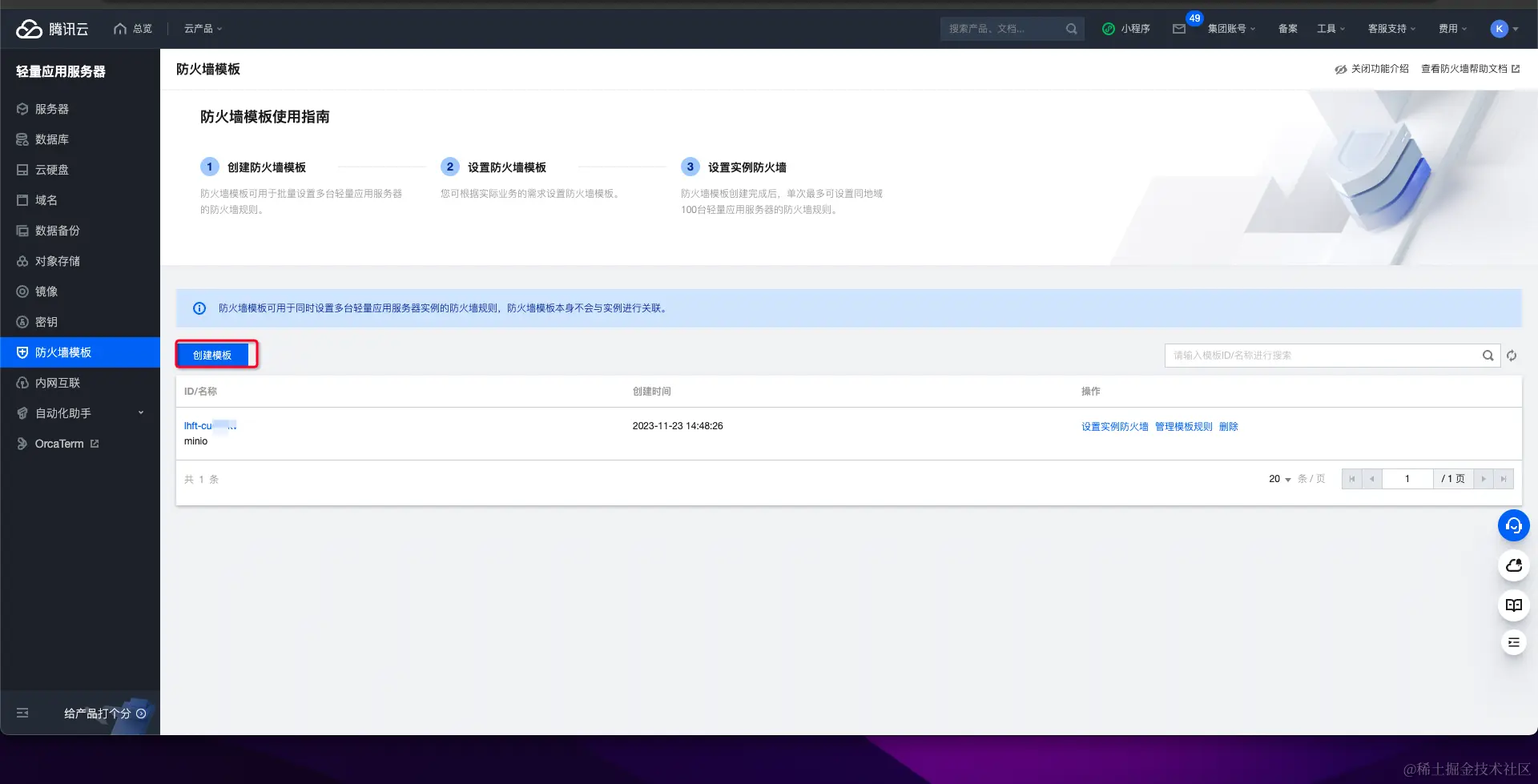Viewport: 1538px width, 784px height.
Task: Open 内网互联 in the sidebar
Action: coord(80,383)
